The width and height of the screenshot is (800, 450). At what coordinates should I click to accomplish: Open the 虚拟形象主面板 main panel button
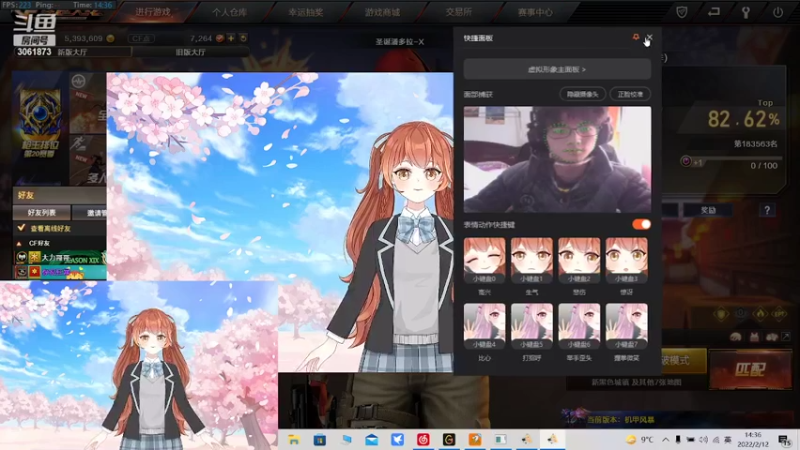[x=557, y=69]
